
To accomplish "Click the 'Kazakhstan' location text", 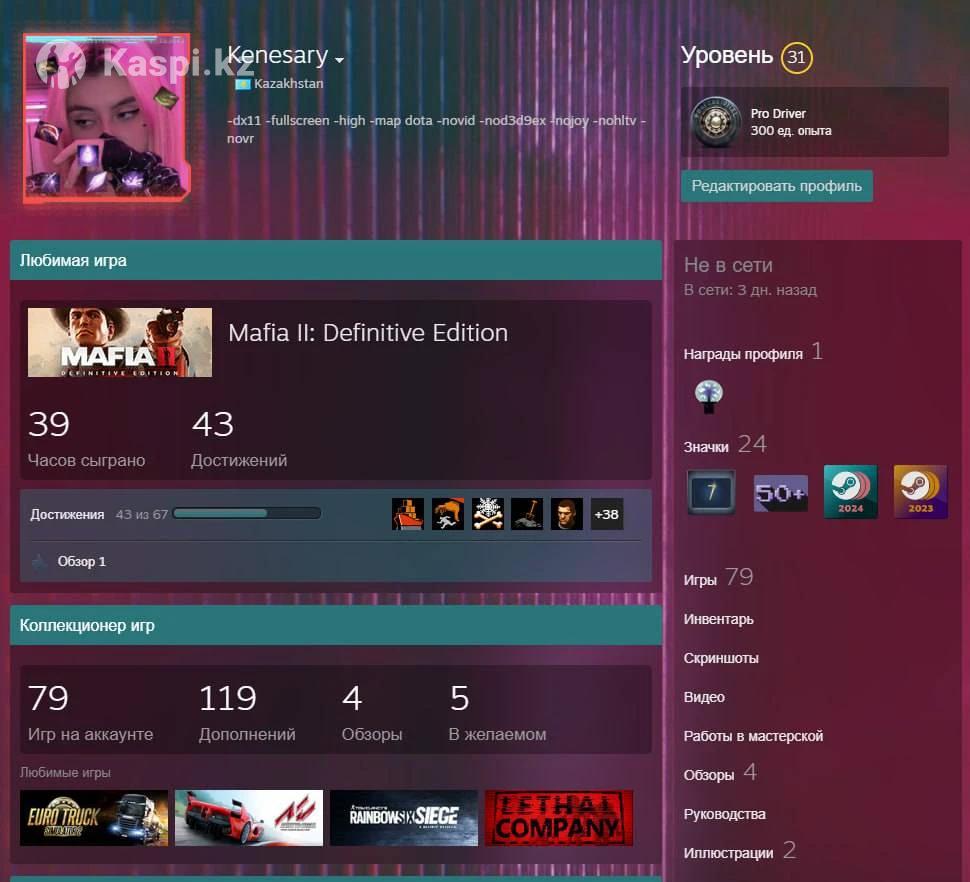I will (x=288, y=83).
